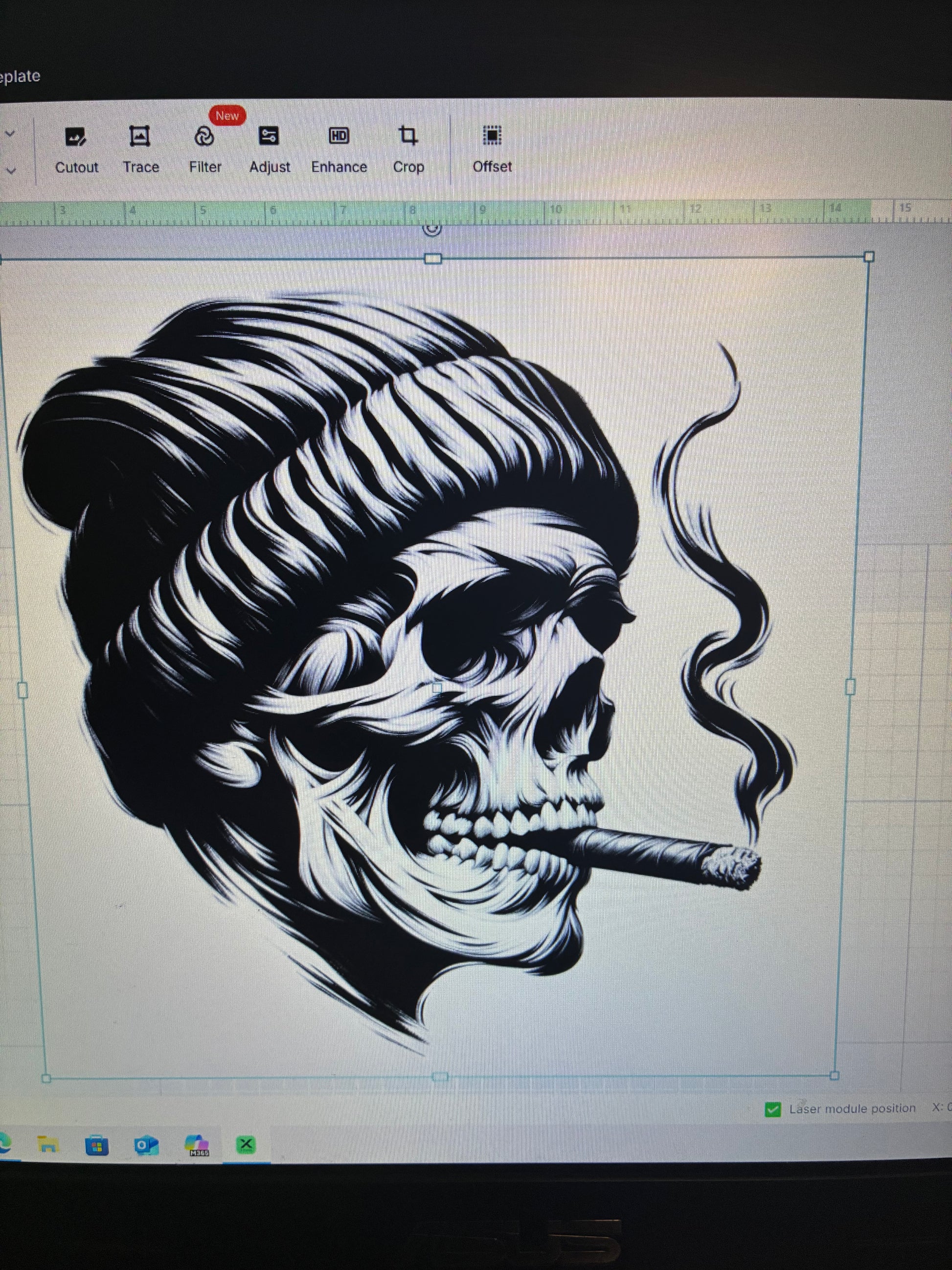Click the top-right selection corner handle

click(x=869, y=256)
